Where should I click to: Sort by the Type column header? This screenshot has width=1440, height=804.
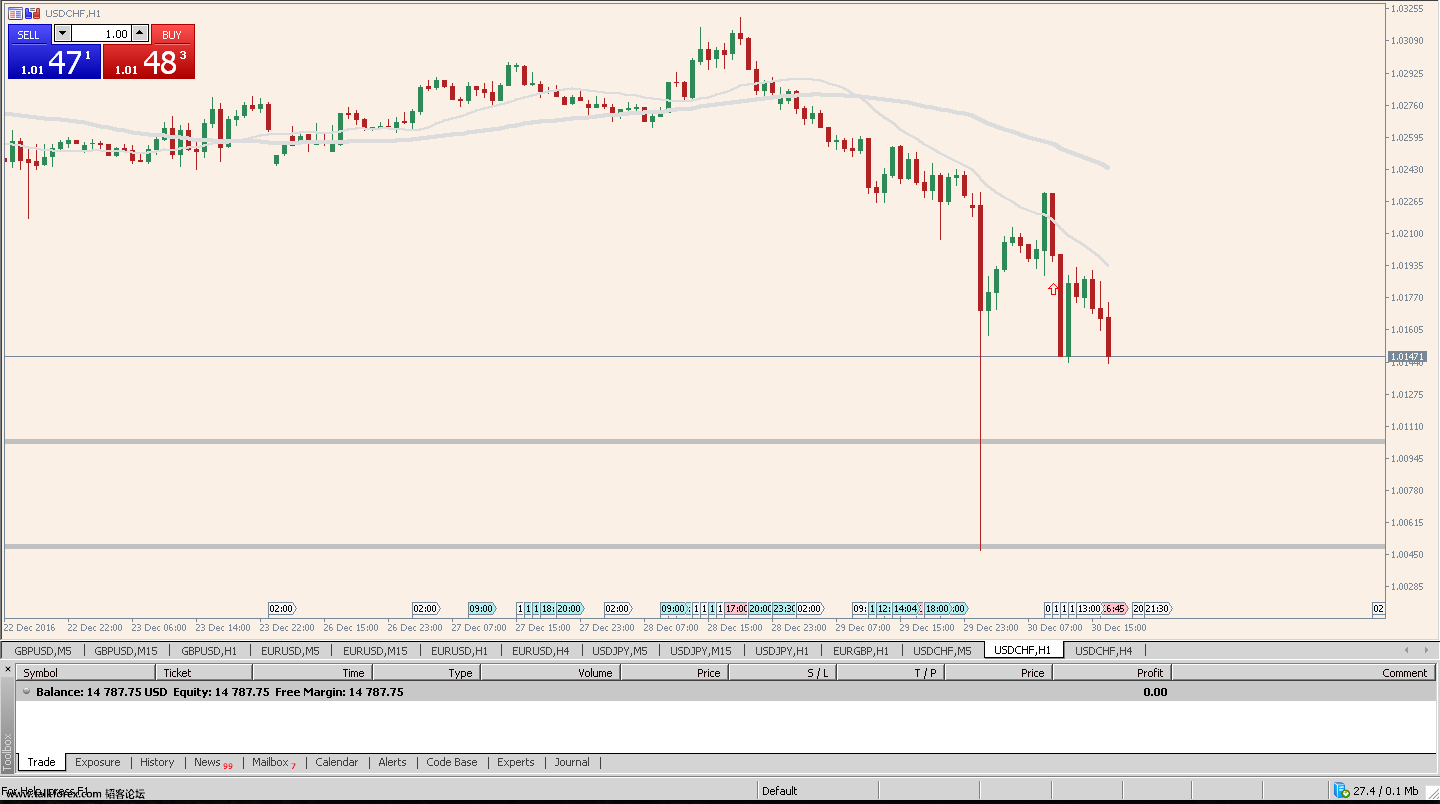coord(427,673)
